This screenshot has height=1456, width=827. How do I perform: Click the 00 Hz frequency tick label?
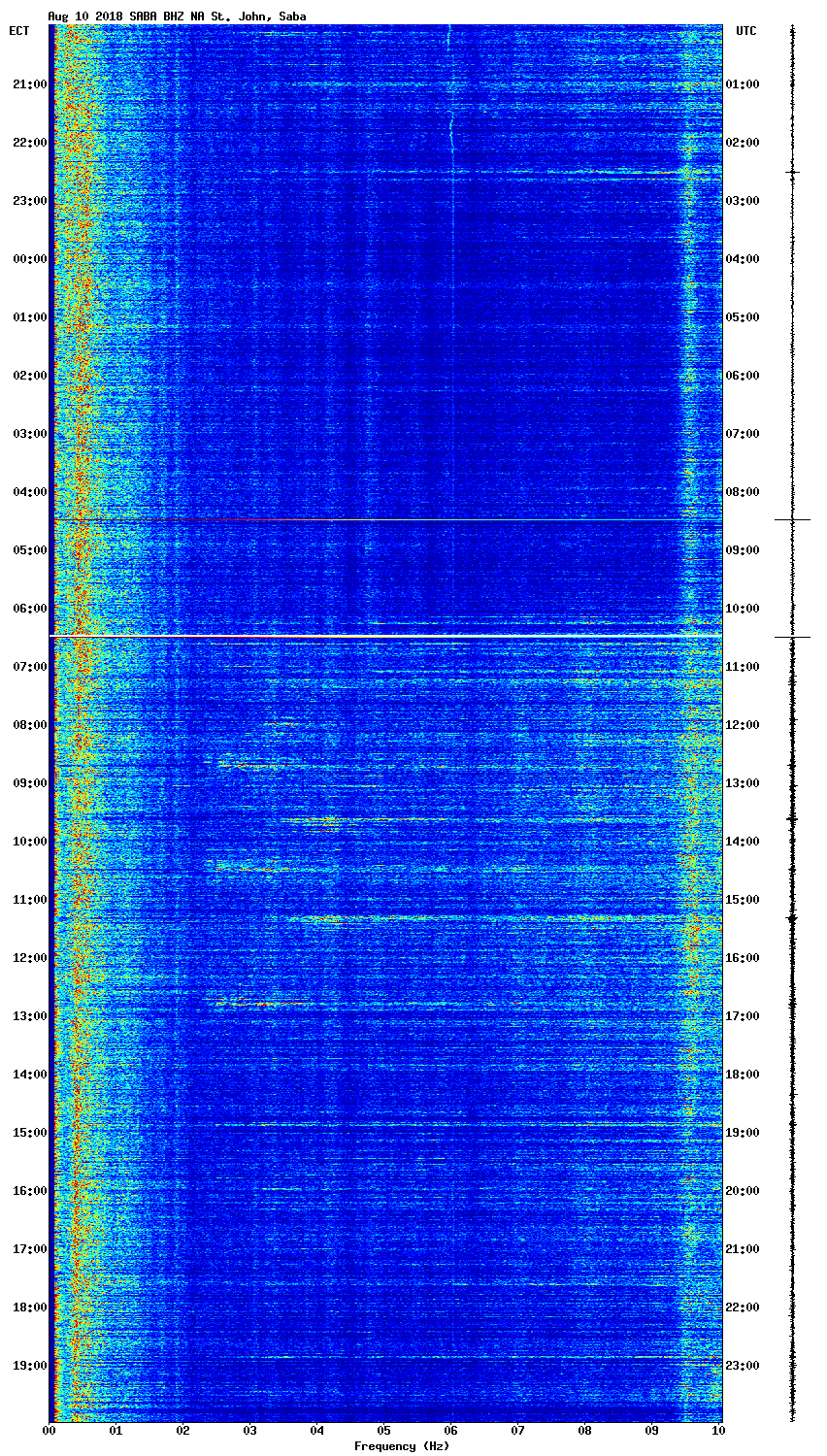point(50,1431)
